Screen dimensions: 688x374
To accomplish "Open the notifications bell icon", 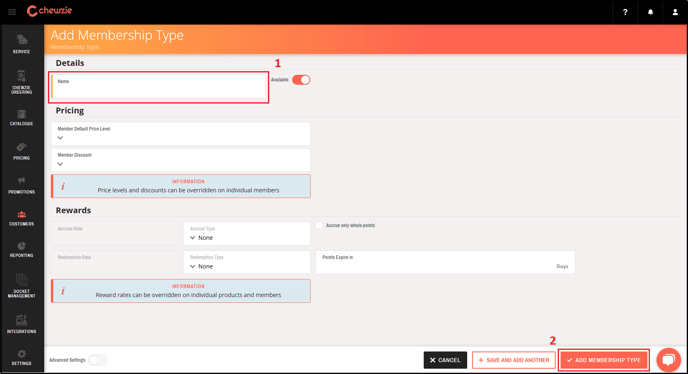I will (x=650, y=12).
